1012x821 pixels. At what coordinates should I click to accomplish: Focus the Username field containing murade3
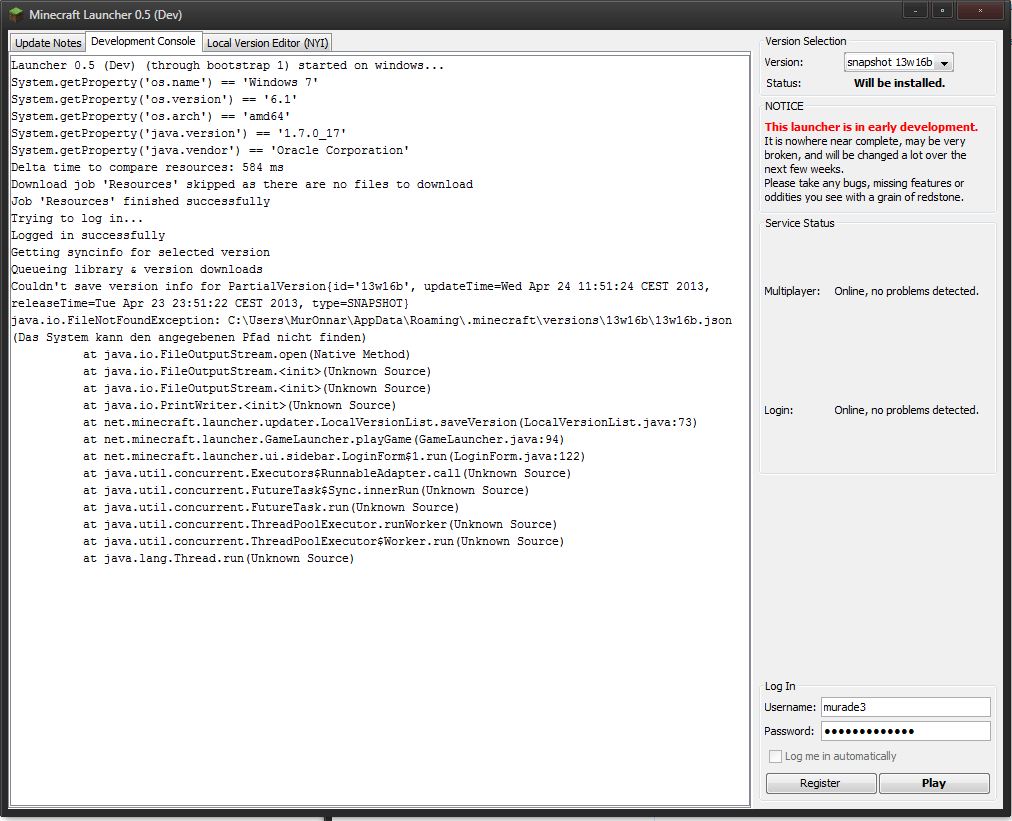pos(906,707)
